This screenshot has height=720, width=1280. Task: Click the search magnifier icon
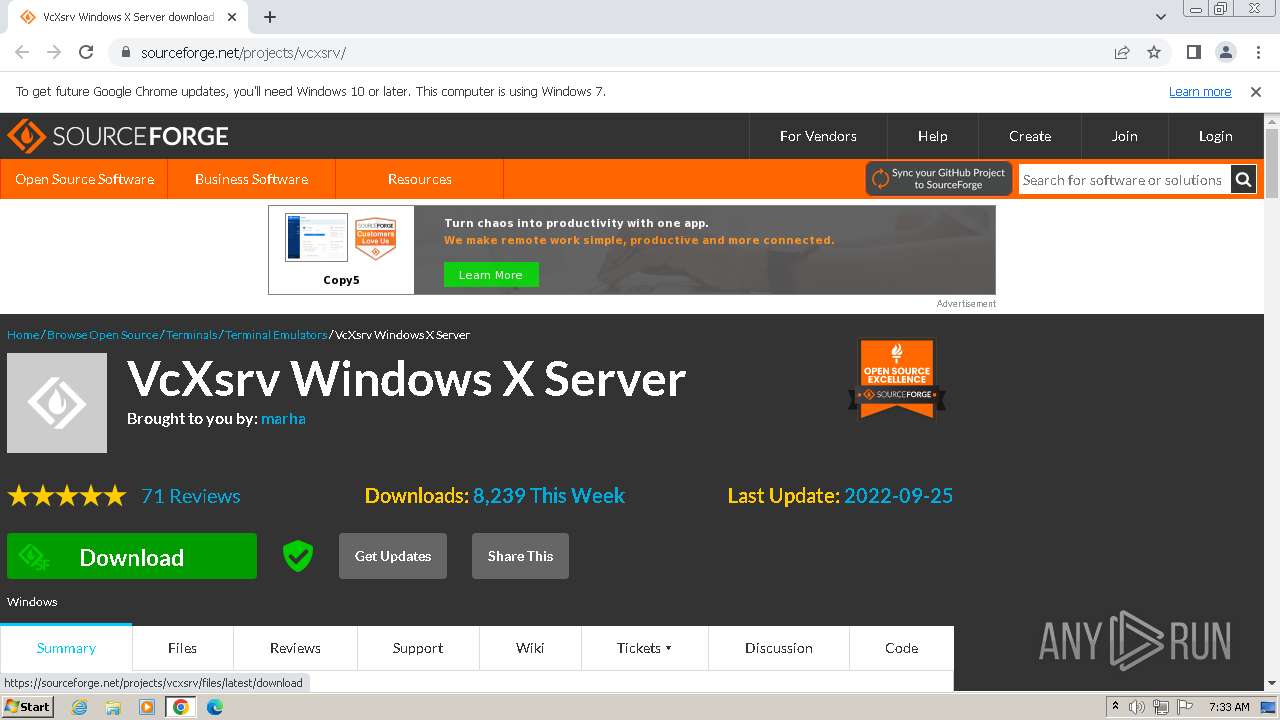tap(1243, 180)
